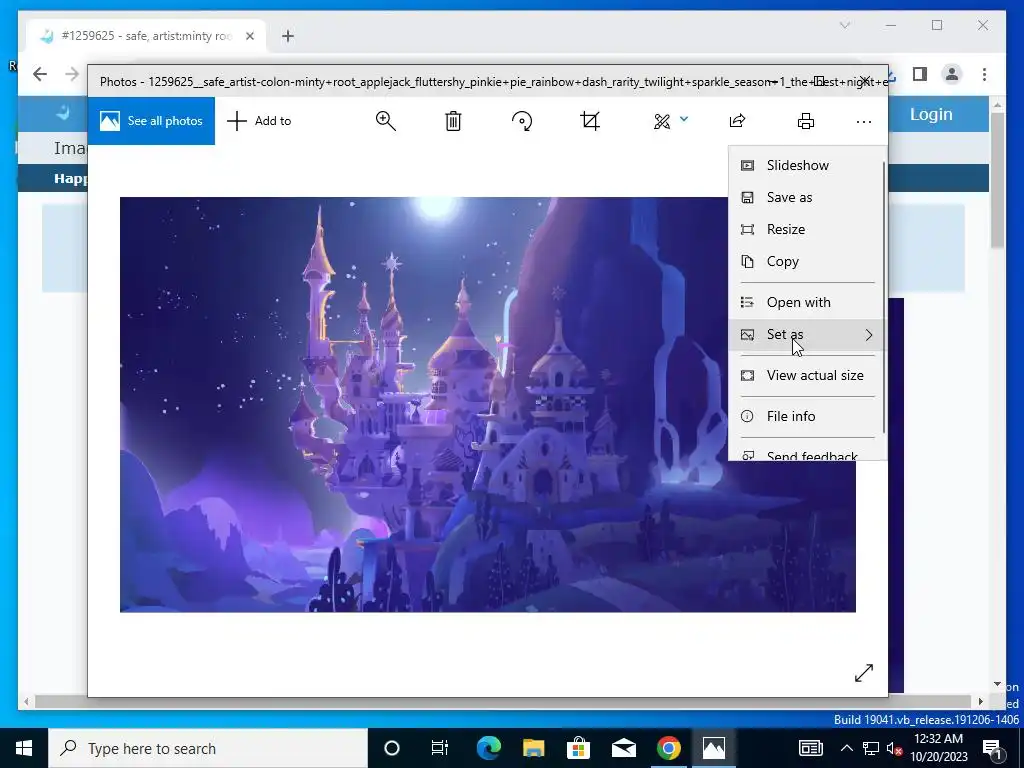The height and width of the screenshot is (768, 1024).
Task: Open the Windows Start menu
Action: pyautogui.click(x=24, y=748)
